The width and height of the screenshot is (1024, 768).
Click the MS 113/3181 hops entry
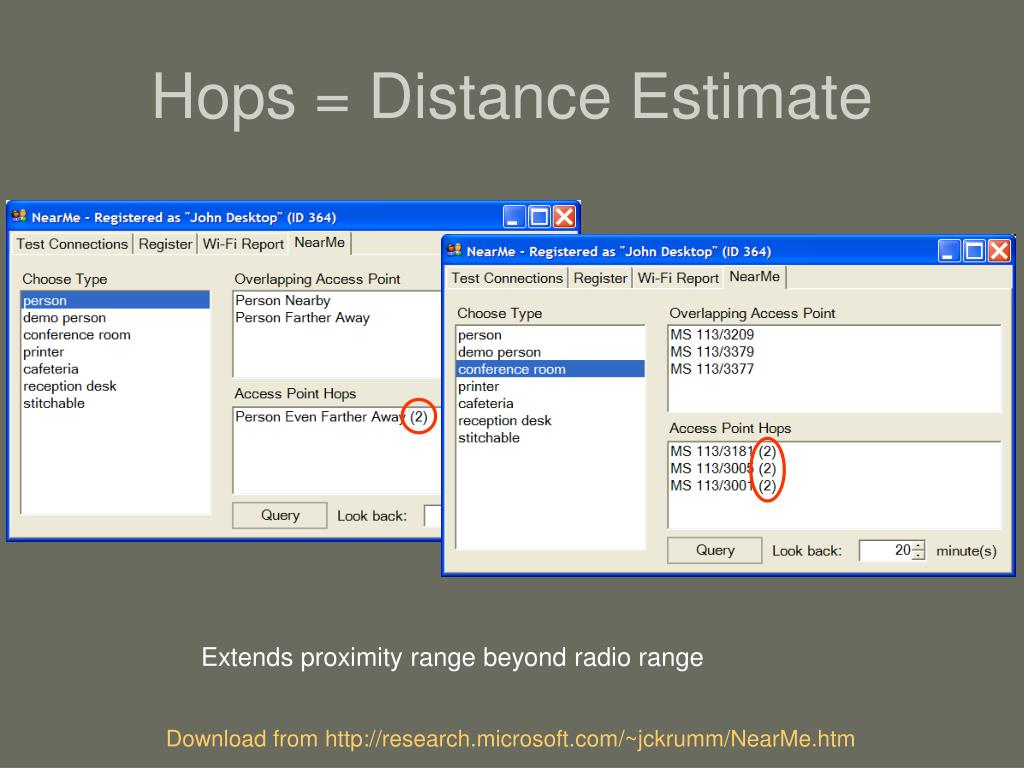723,451
